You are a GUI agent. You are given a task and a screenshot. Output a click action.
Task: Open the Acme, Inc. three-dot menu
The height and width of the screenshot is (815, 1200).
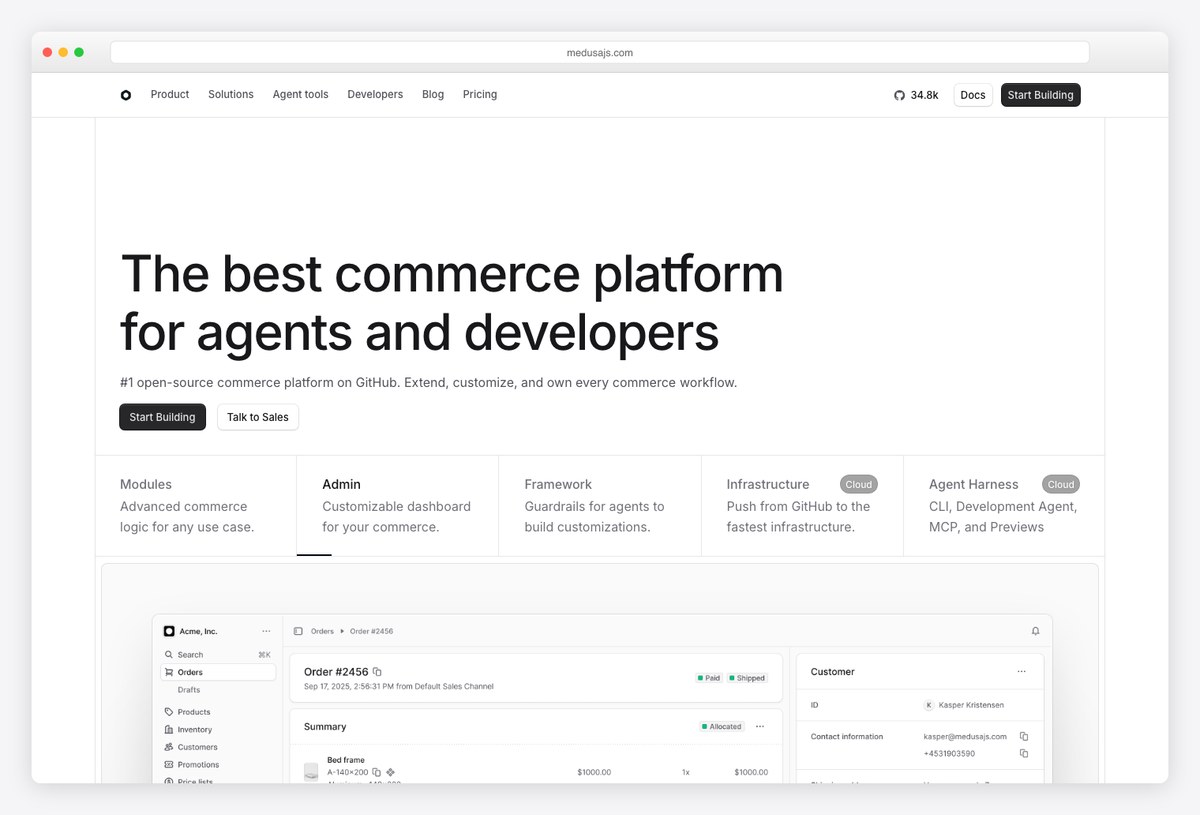(266, 631)
